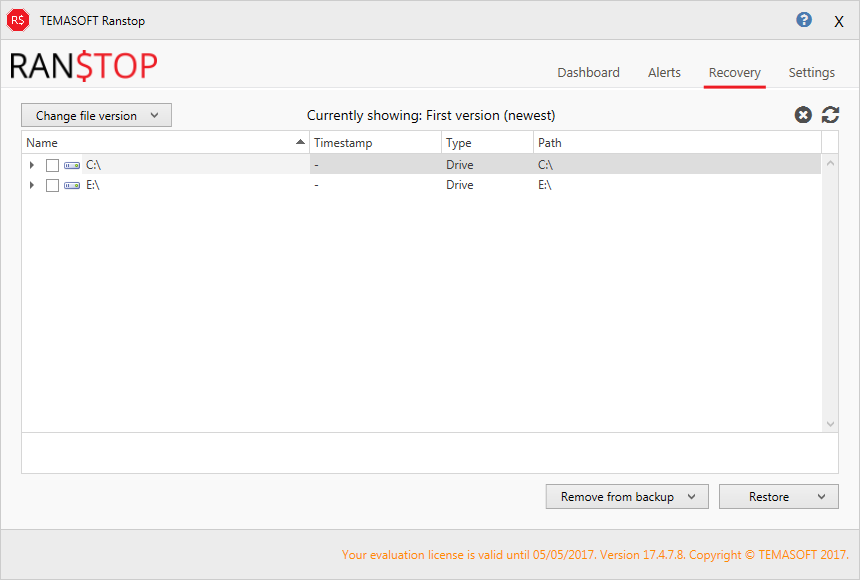Close the Ranstop window
Viewport: 860px width, 580px height.
pyautogui.click(x=839, y=21)
